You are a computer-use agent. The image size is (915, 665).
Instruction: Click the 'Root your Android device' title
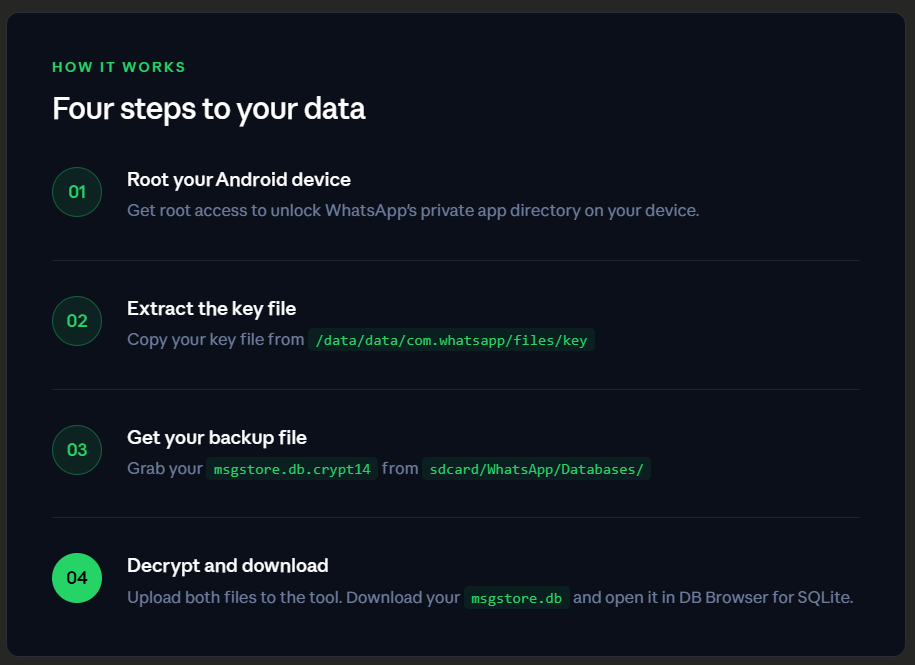(239, 180)
